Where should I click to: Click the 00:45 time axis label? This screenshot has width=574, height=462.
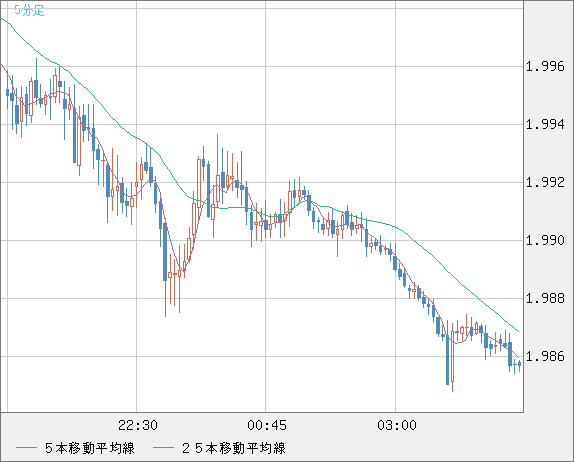267,425
